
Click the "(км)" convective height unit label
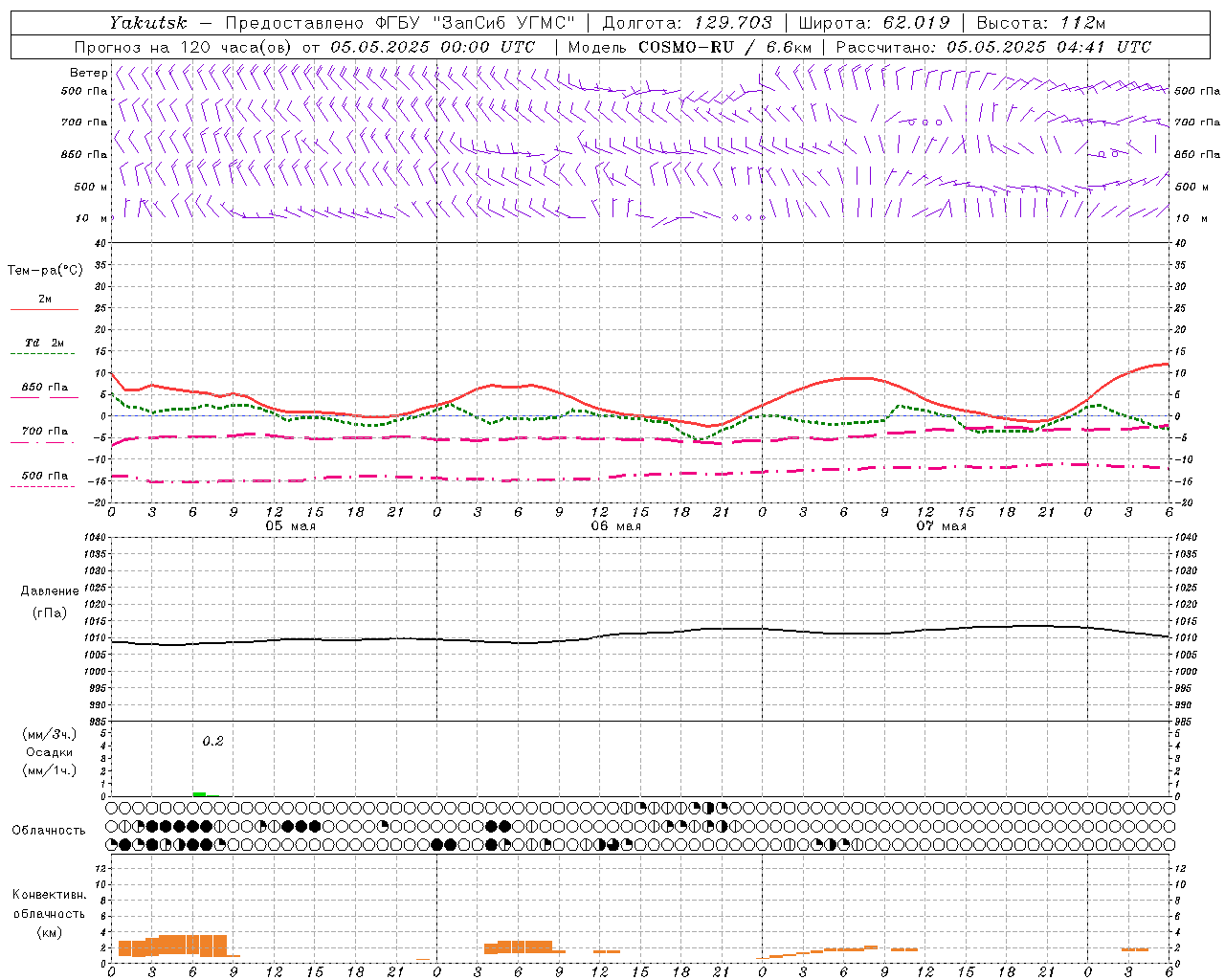pyautogui.click(x=49, y=932)
